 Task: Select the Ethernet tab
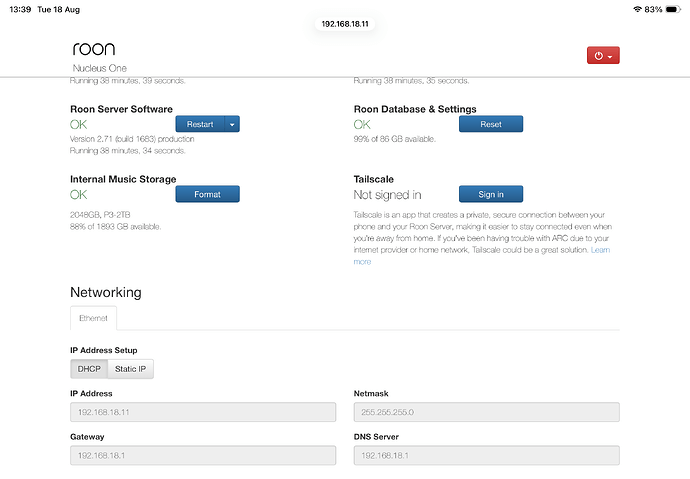93,318
